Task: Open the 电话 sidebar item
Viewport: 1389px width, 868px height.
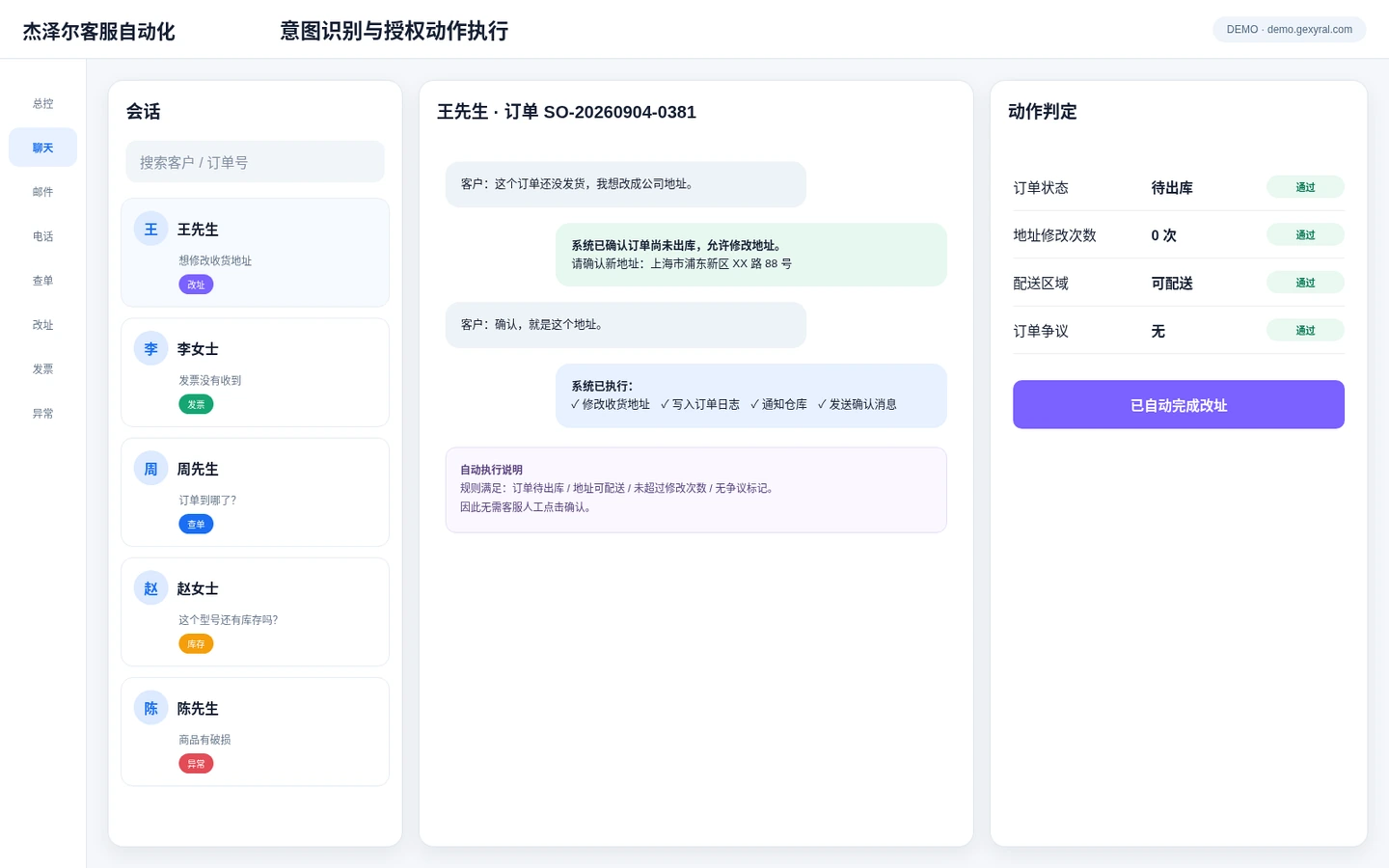Action: 42,236
